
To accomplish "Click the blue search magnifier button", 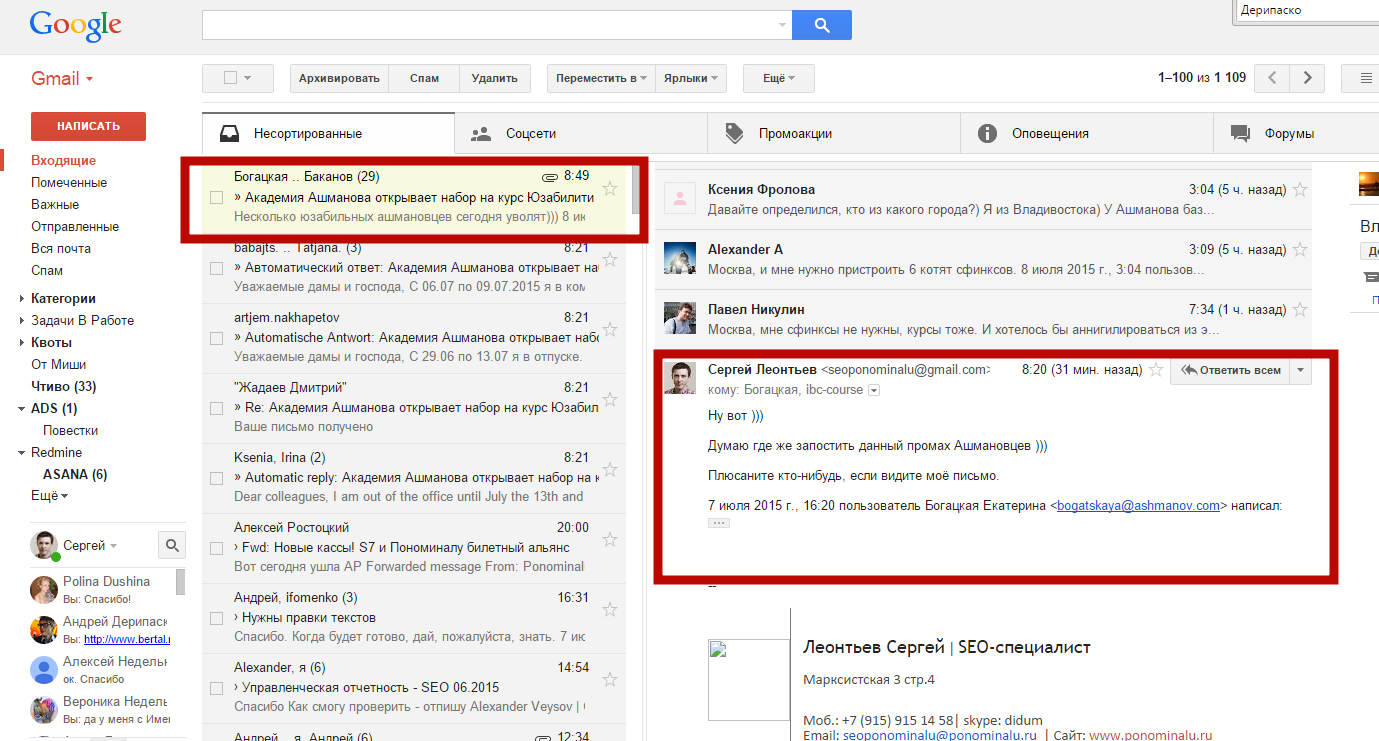I will (x=821, y=25).
